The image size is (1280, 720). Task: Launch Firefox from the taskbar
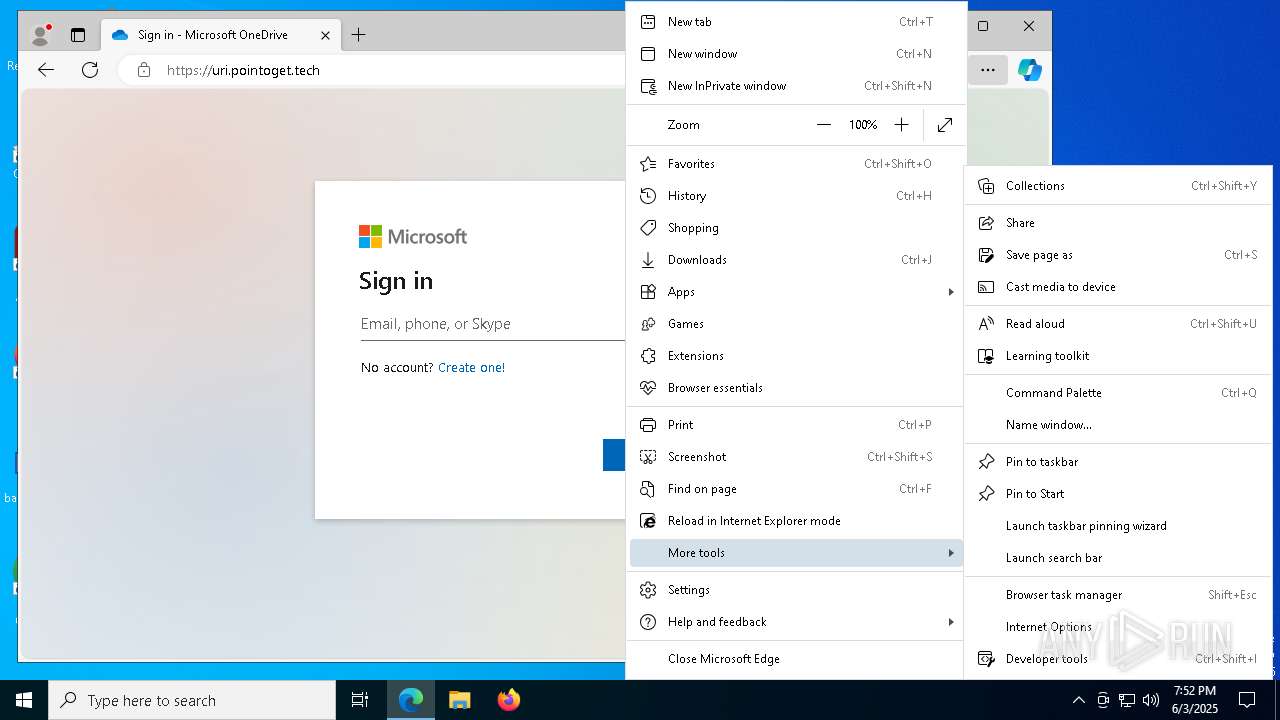pyautogui.click(x=508, y=700)
